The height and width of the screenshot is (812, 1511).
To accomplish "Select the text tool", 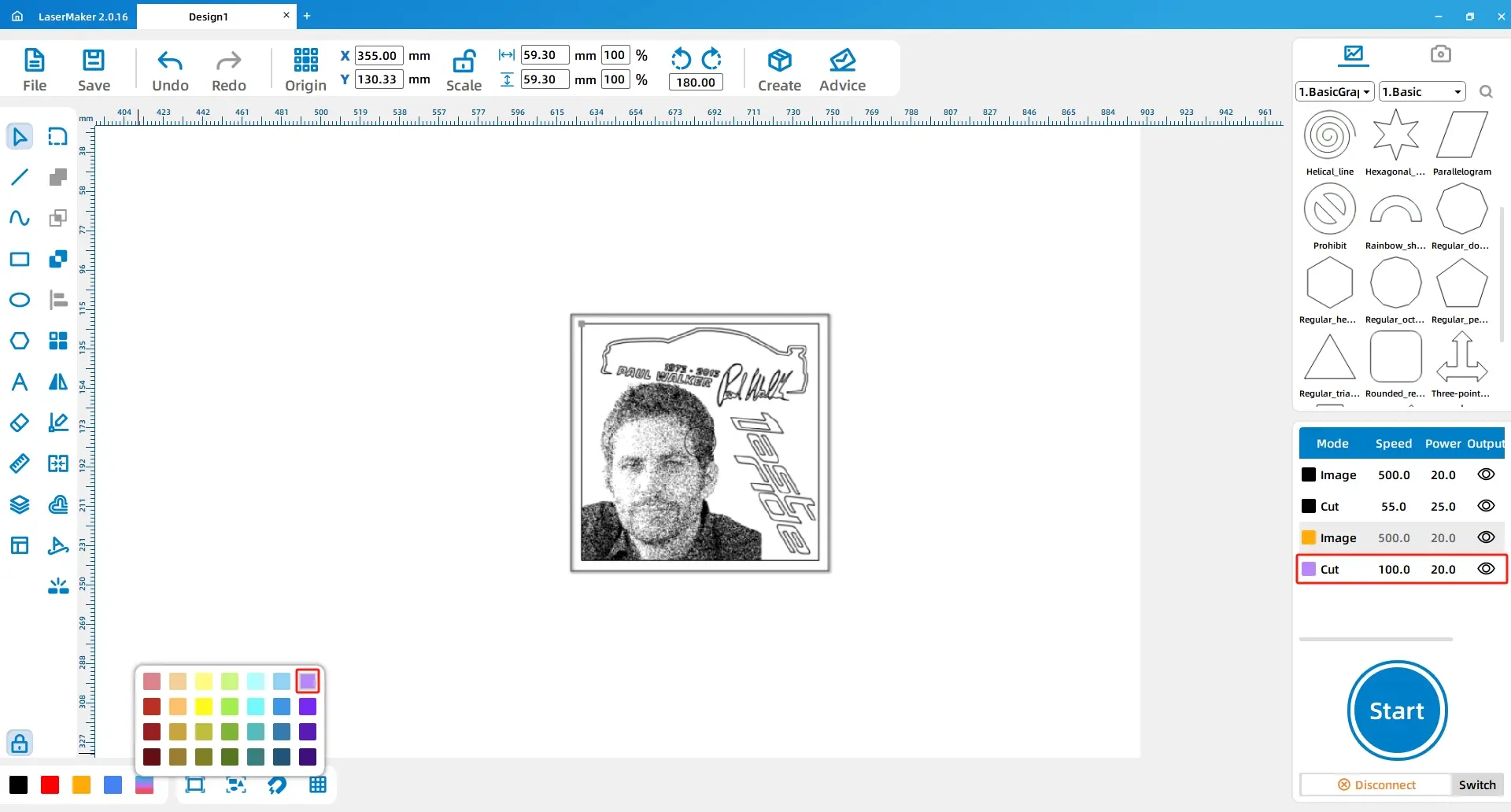I will [20, 382].
